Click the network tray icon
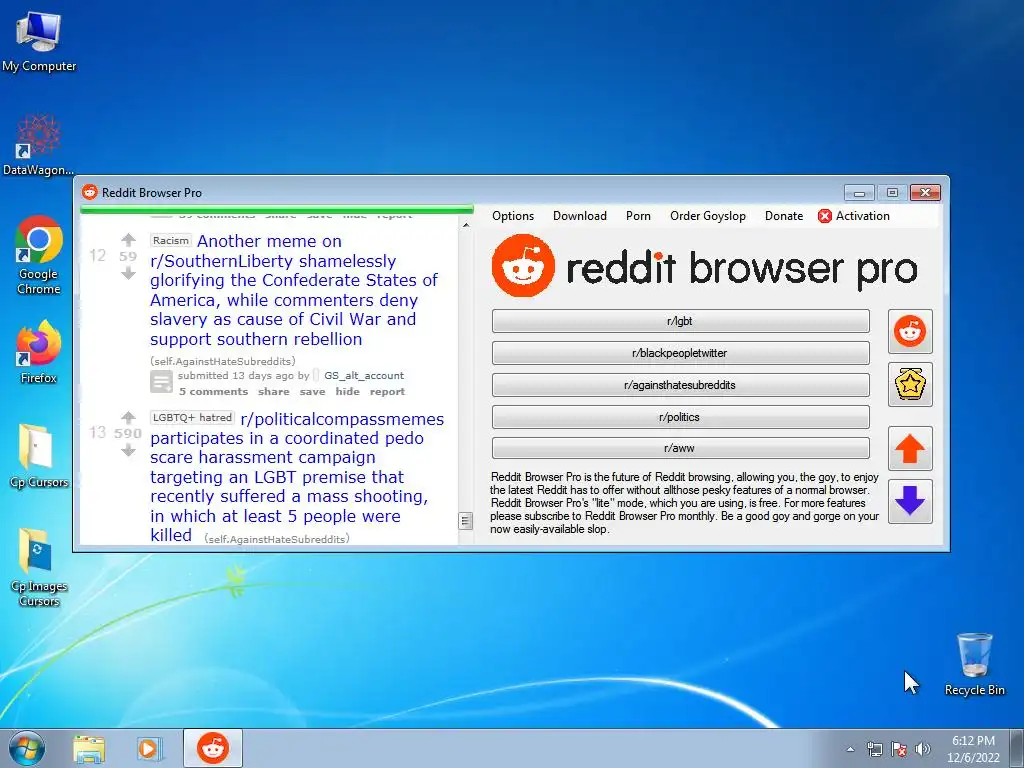The width and height of the screenshot is (1024, 768). pyautogui.click(x=874, y=749)
